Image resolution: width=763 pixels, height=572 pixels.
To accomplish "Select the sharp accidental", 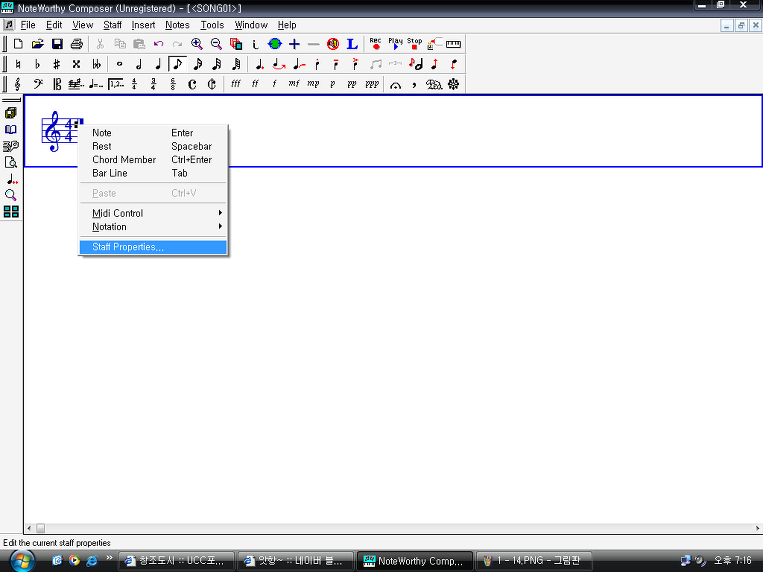I will (x=57, y=64).
